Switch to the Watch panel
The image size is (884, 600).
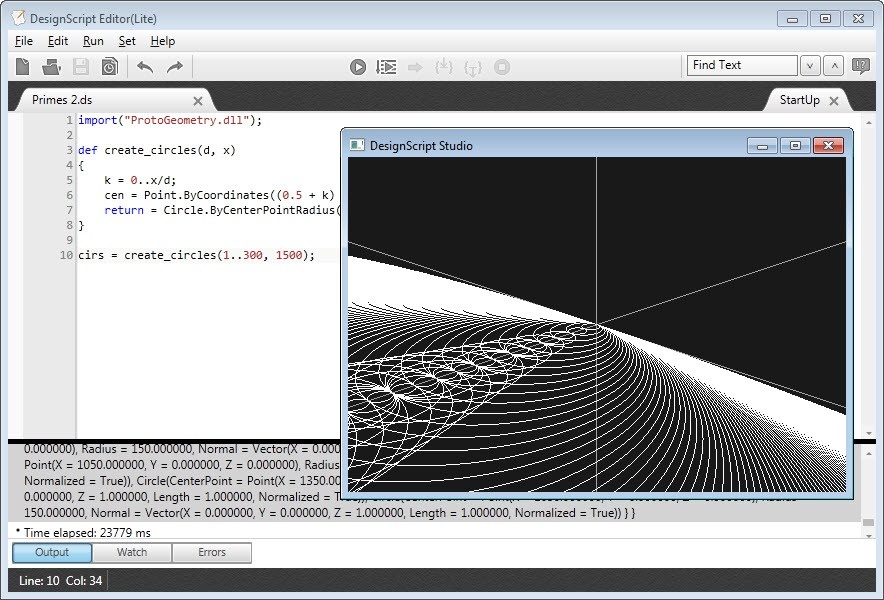point(132,552)
